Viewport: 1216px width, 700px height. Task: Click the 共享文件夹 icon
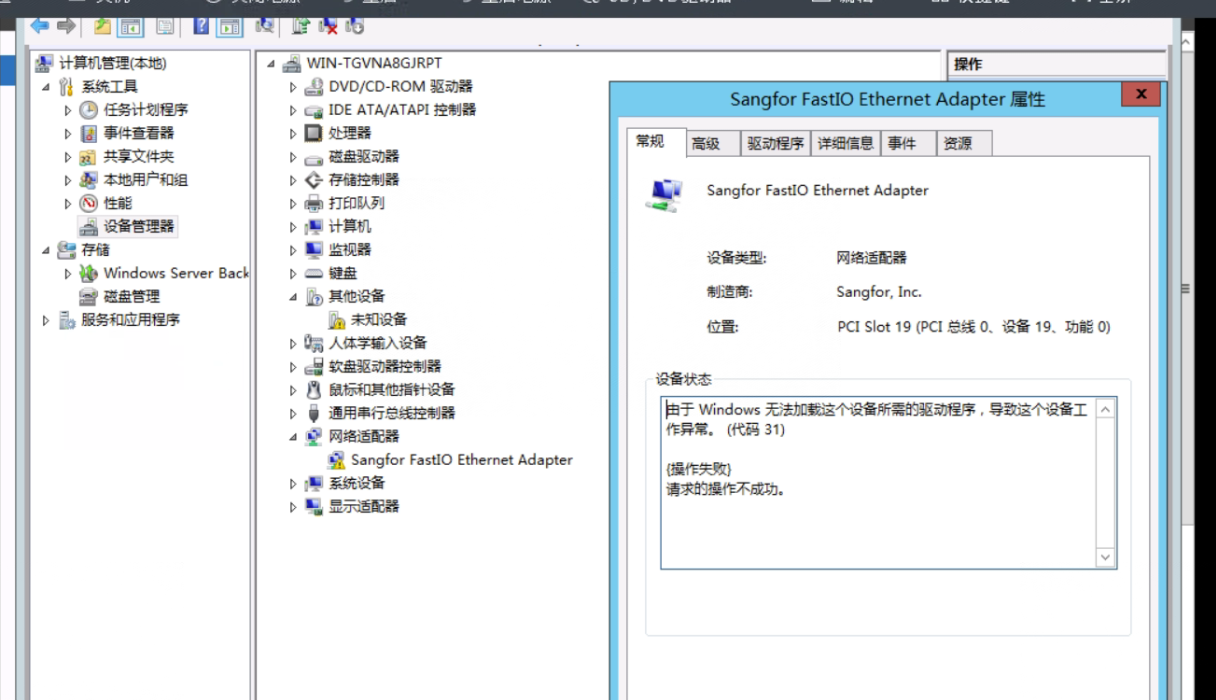(x=89, y=157)
